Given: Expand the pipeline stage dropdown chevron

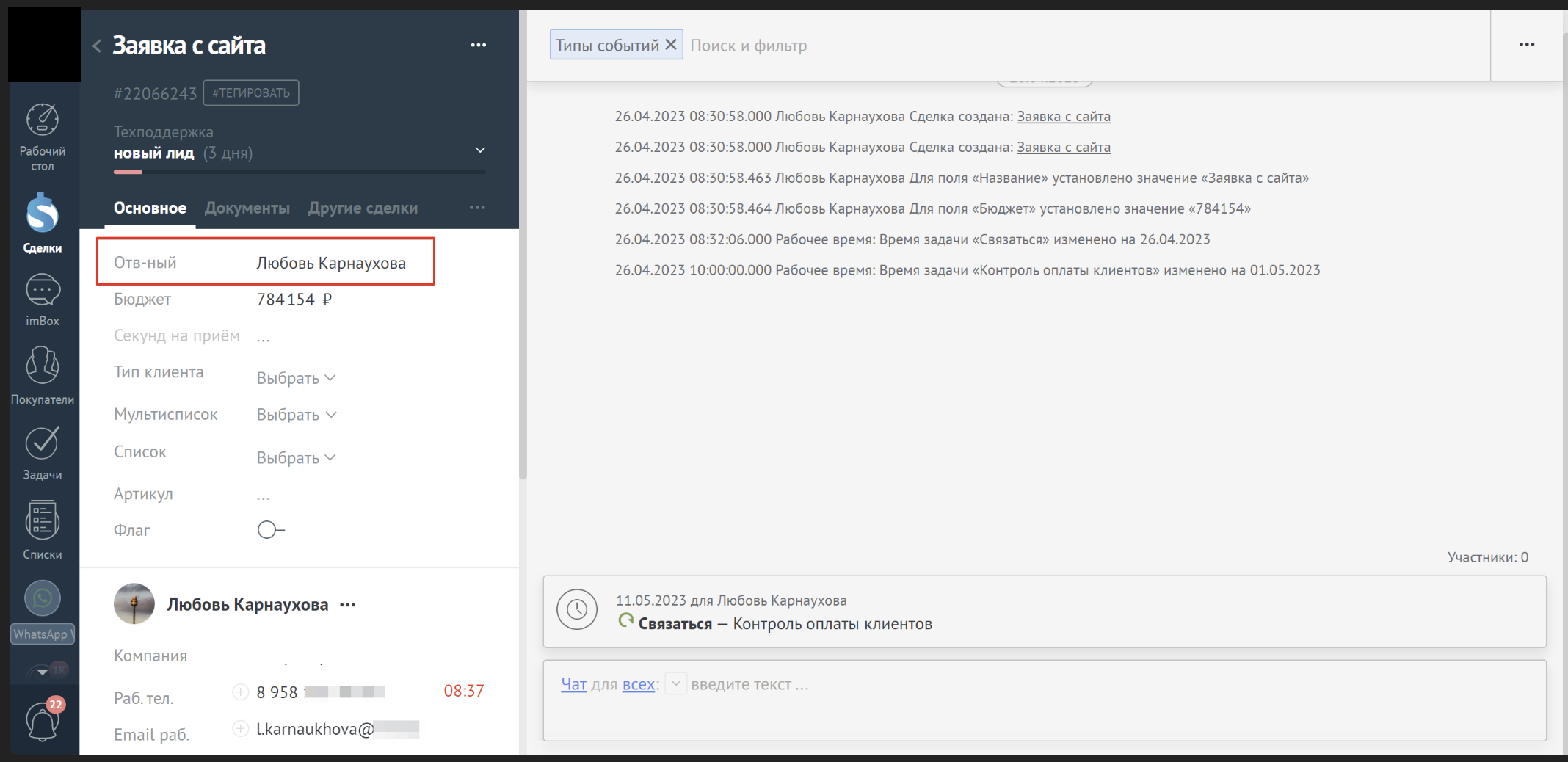Looking at the screenshot, I should pos(480,150).
